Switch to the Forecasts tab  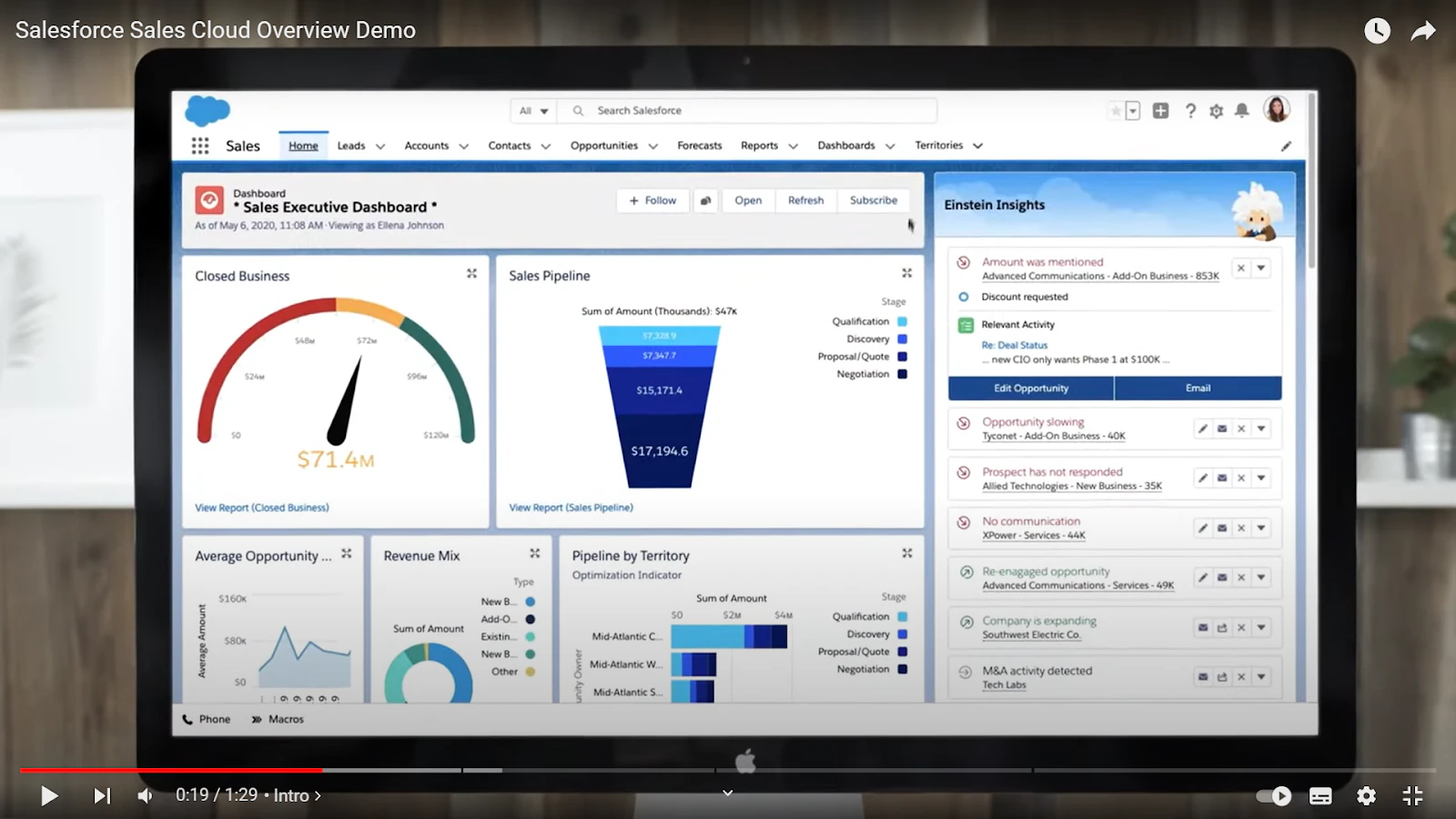point(699,146)
